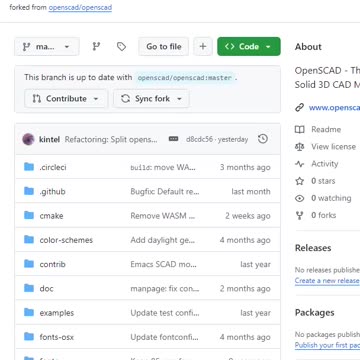
Task: Click the examples folder icon
Action: coord(29,313)
